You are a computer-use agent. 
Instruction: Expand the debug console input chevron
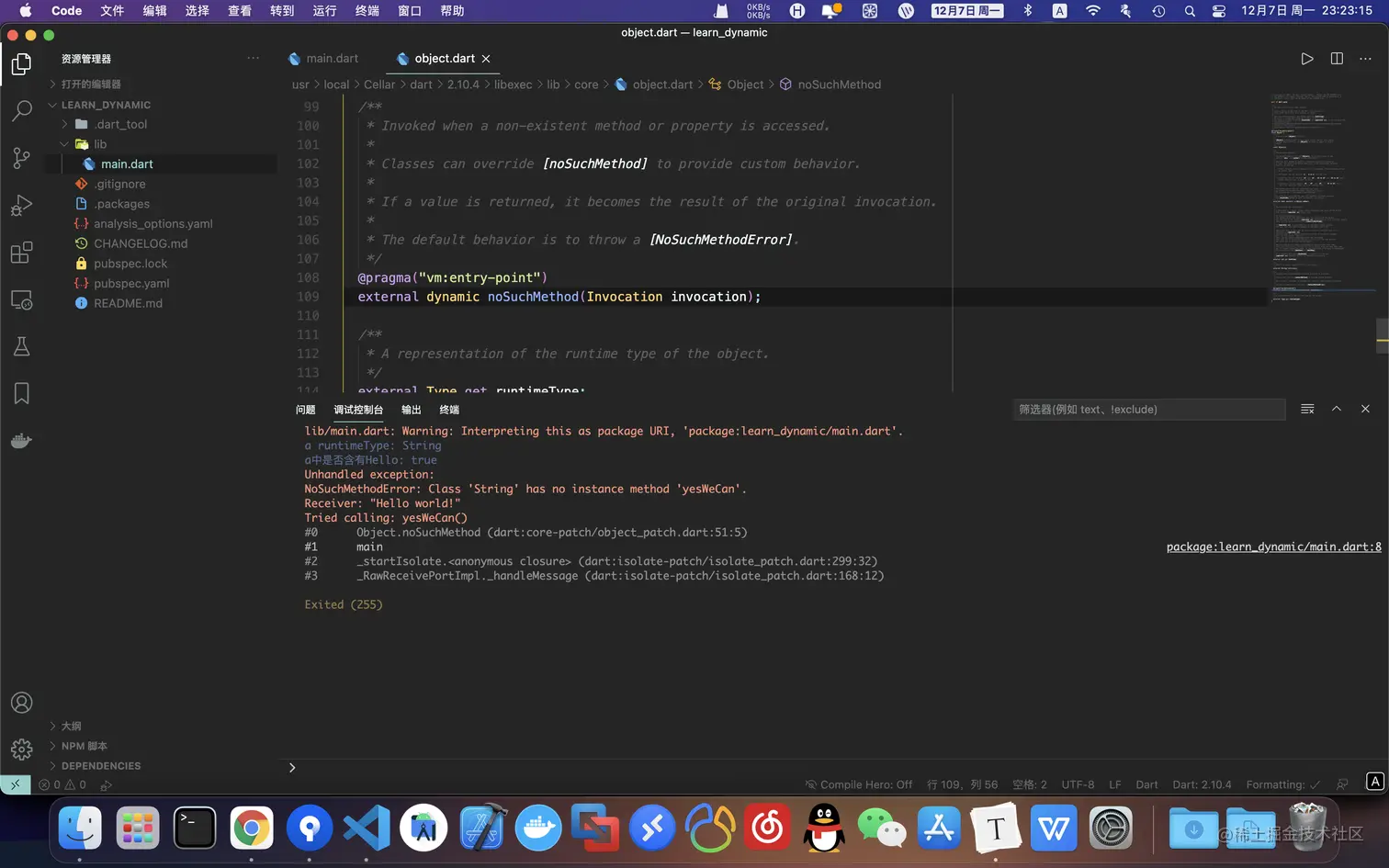click(292, 767)
